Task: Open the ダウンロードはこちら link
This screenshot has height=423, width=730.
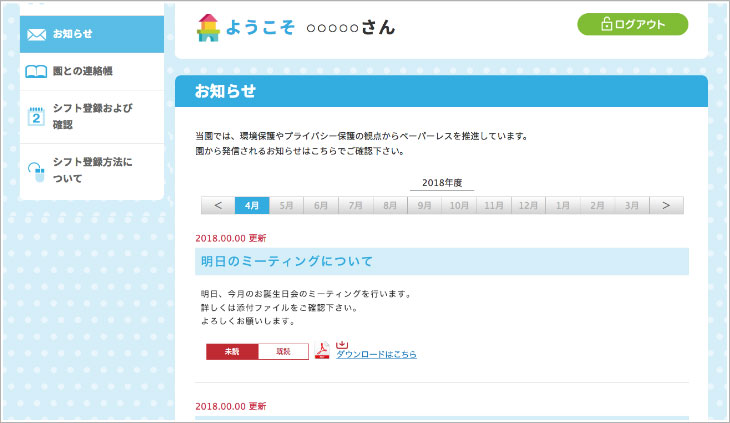Action: coord(376,355)
